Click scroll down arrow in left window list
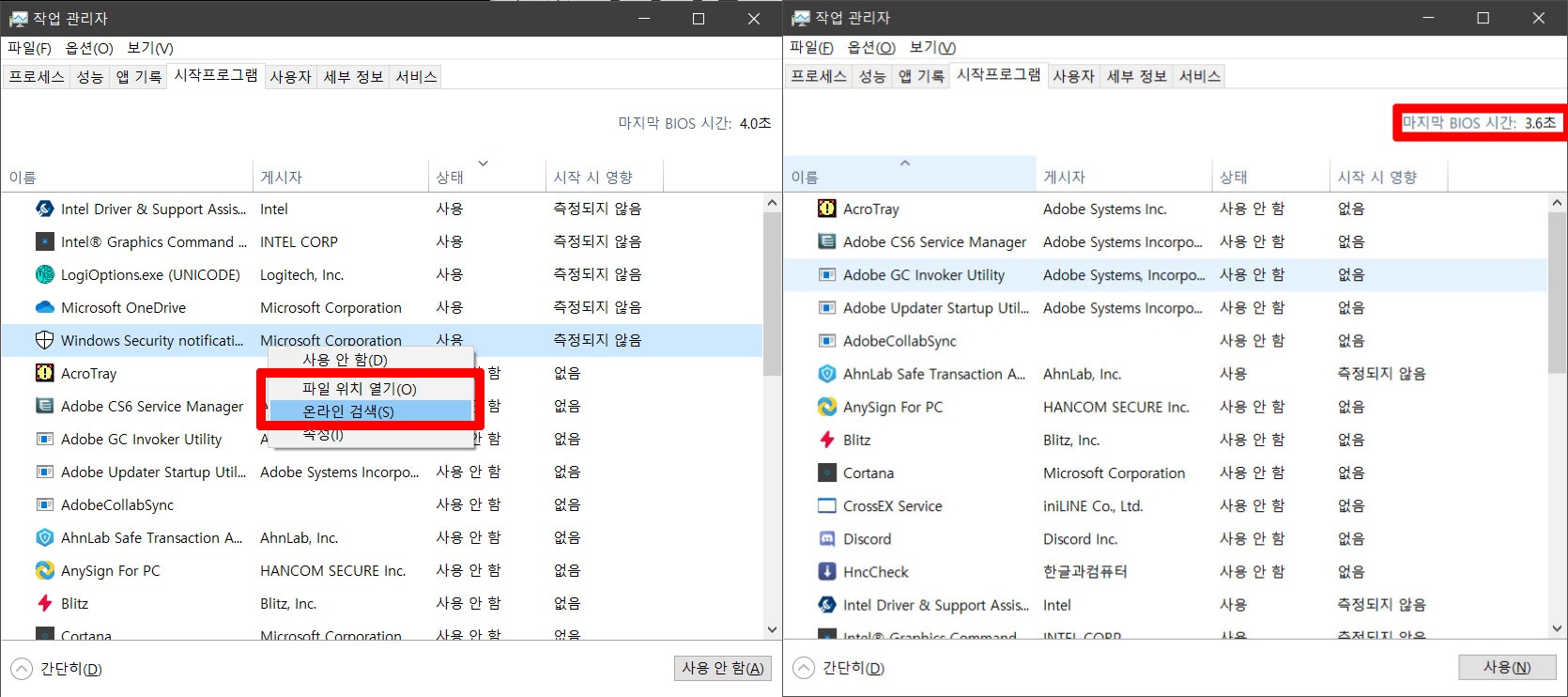This screenshot has height=697, width=1568. (x=772, y=629)
